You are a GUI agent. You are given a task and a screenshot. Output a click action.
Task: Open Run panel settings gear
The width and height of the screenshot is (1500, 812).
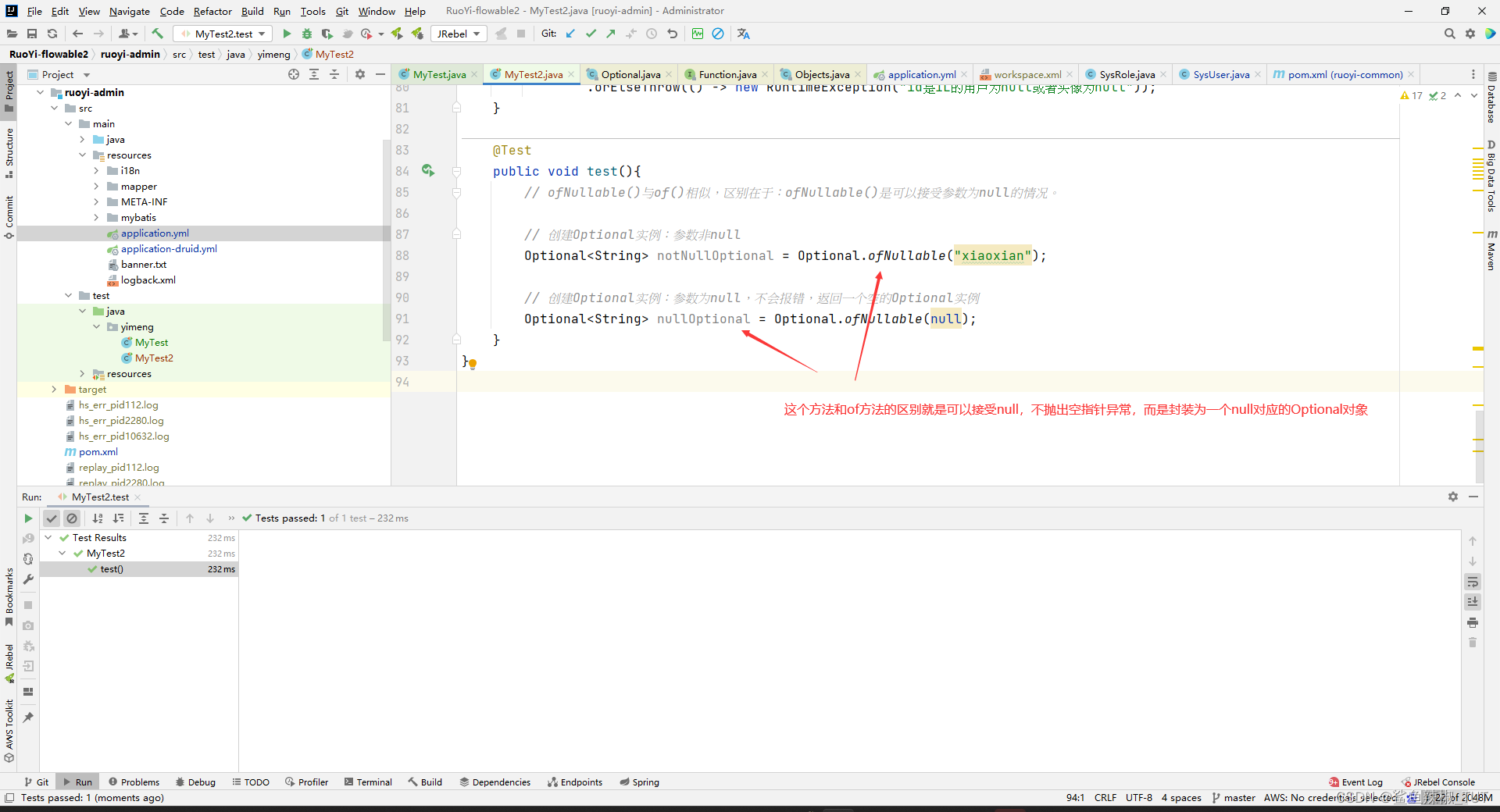[x=1453, y=497]
